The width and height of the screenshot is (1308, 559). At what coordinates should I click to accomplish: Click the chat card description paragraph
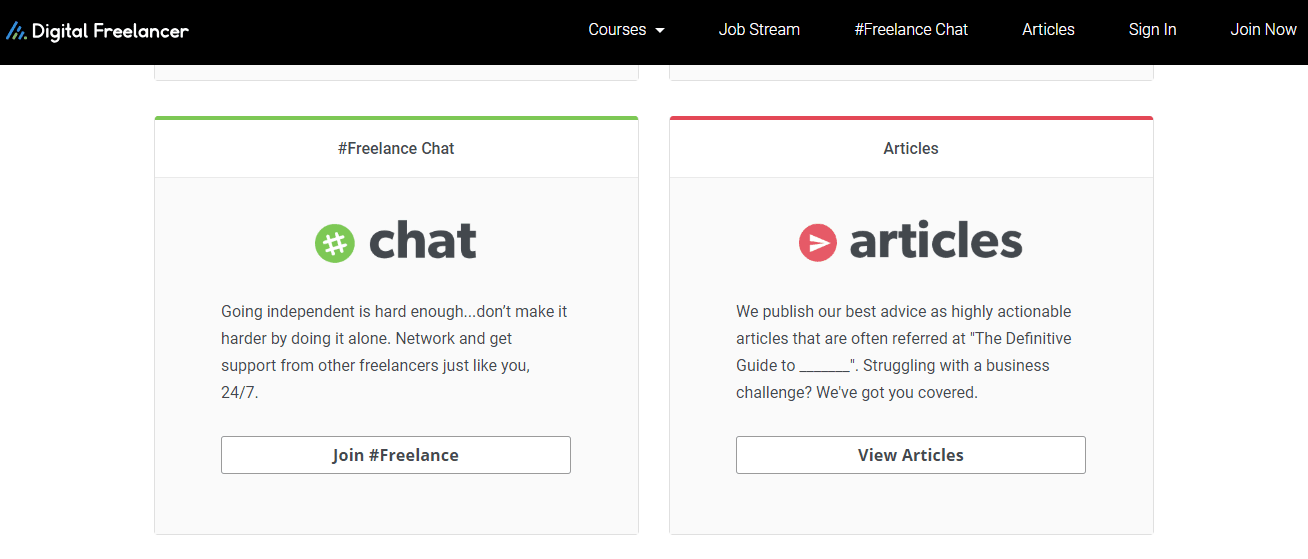point(394,352)
